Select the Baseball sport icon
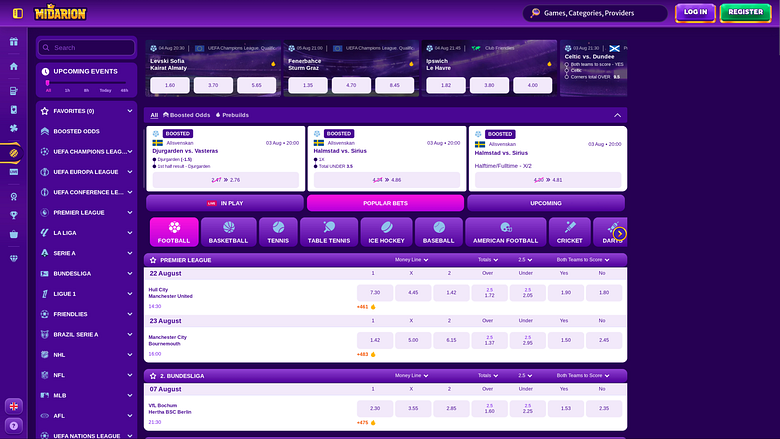This screenshot has height=439, width=780. (439, 232)
